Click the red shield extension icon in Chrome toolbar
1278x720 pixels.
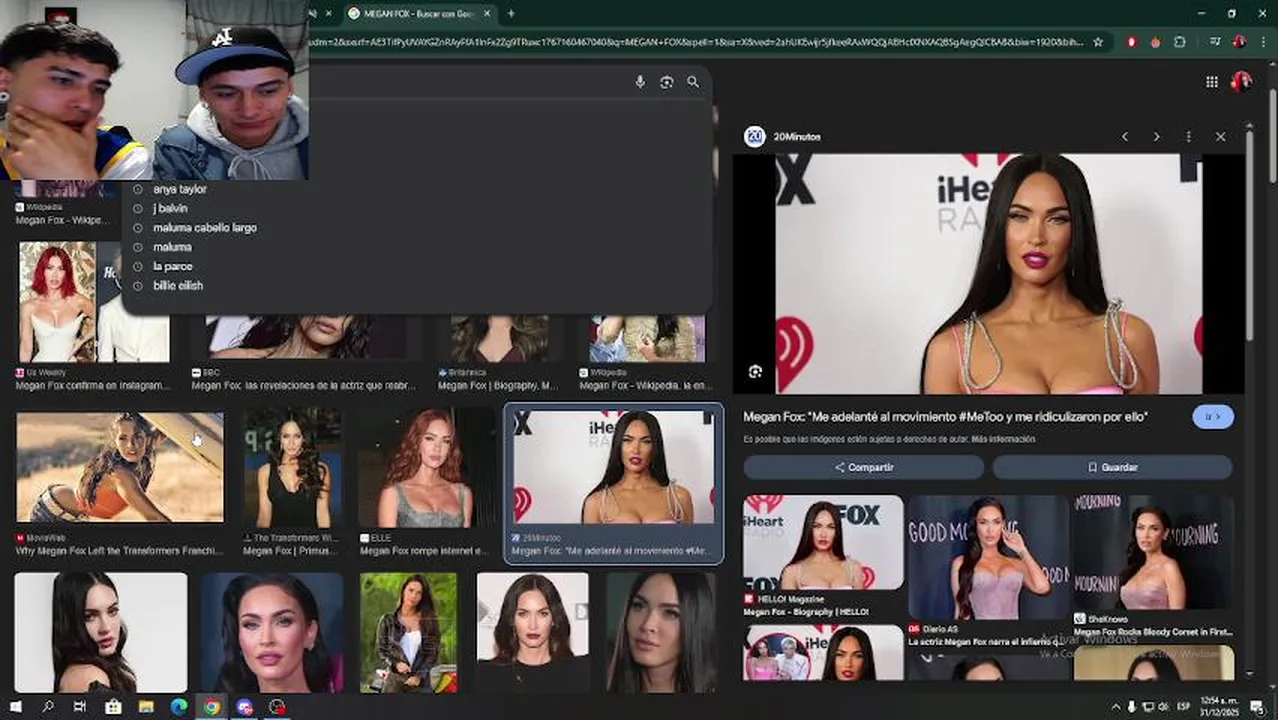1132,42
